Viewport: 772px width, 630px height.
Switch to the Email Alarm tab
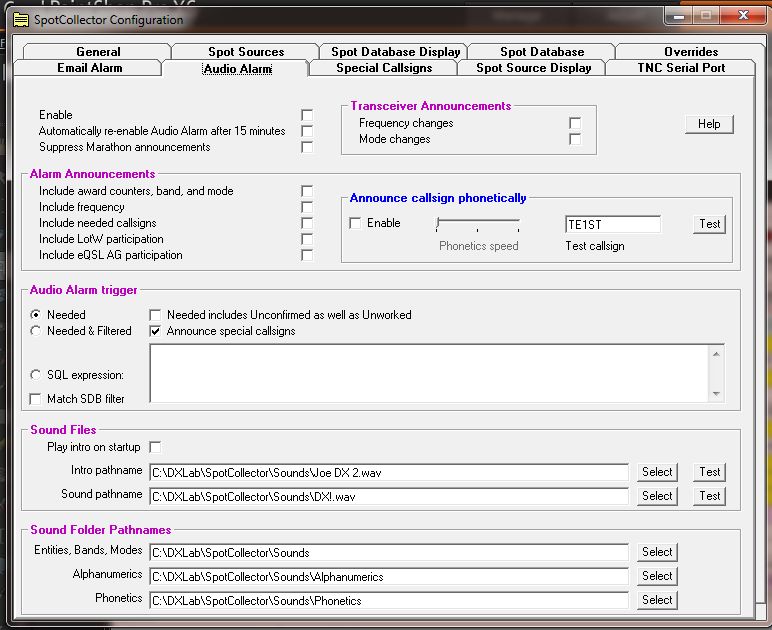[89, 68]
